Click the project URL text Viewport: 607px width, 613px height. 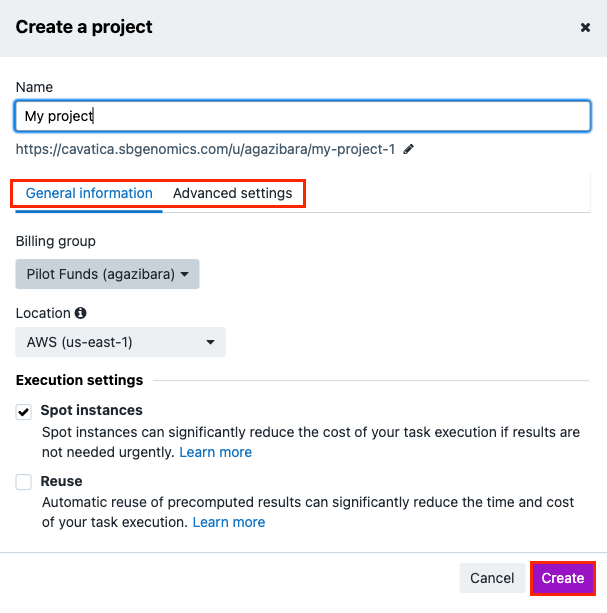point(205,149)
